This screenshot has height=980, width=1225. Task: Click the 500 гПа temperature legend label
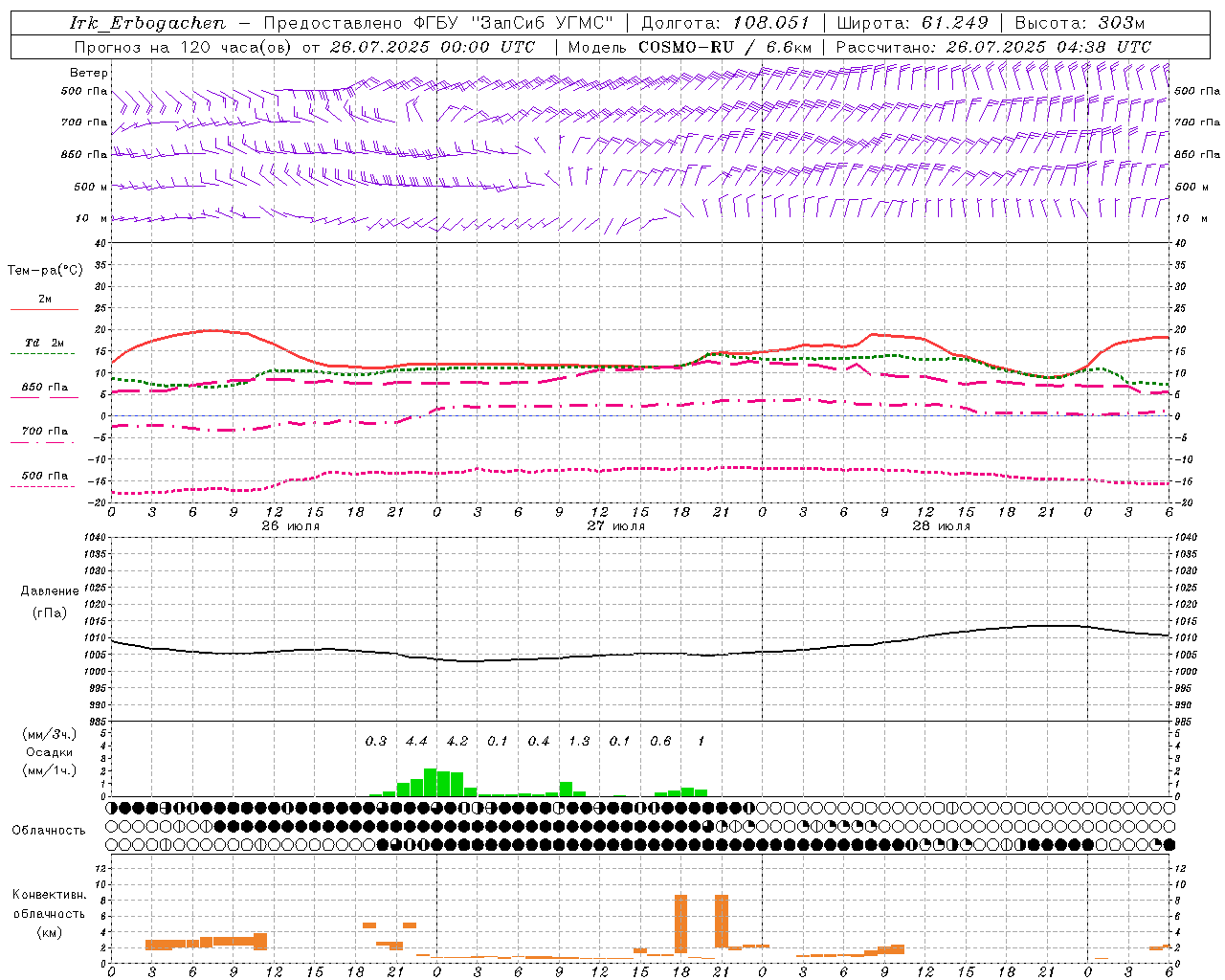pos(45,476)
